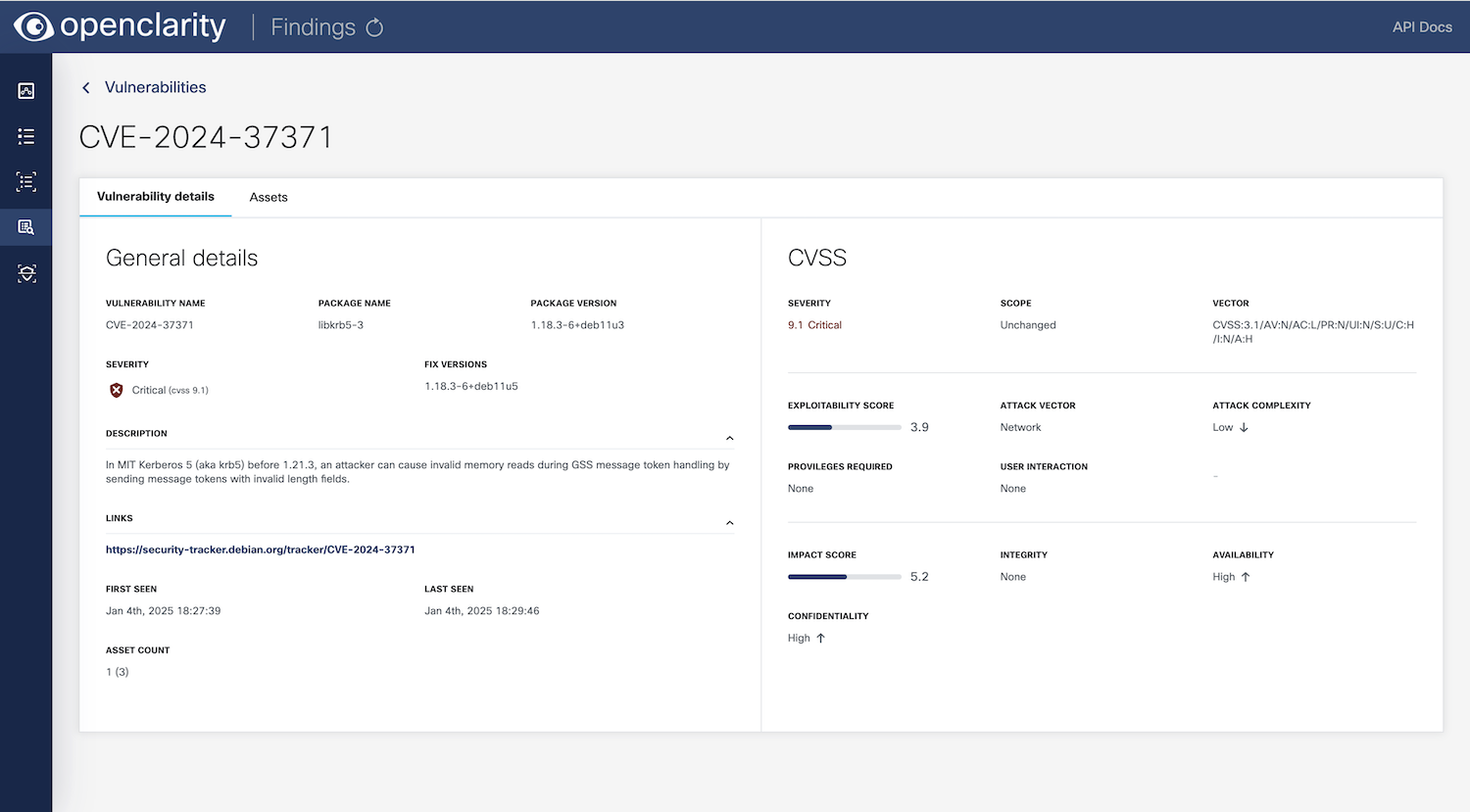This screenshot has height=812, width=1470.
Task: Open the list view sidebar icon
Action: click(x=26, y=136)
